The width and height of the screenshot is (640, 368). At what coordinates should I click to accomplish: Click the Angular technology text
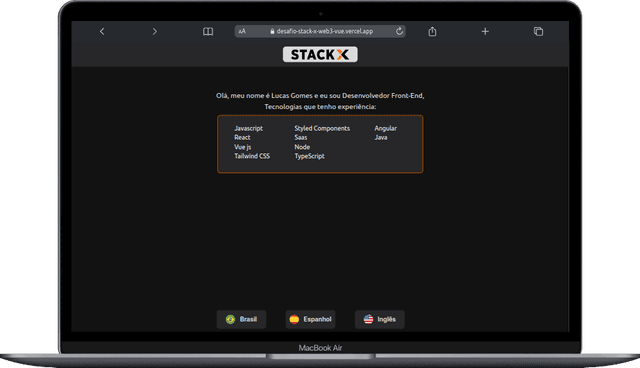(386, 128)
